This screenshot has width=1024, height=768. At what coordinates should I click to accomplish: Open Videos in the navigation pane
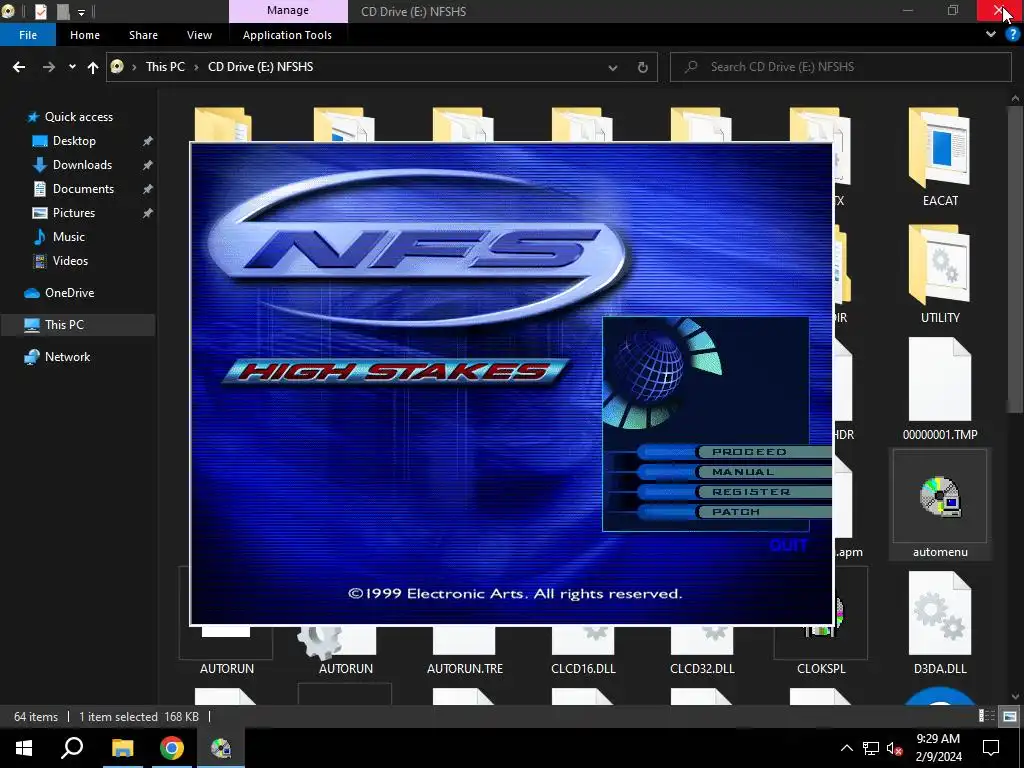click(x=70, y=261)
